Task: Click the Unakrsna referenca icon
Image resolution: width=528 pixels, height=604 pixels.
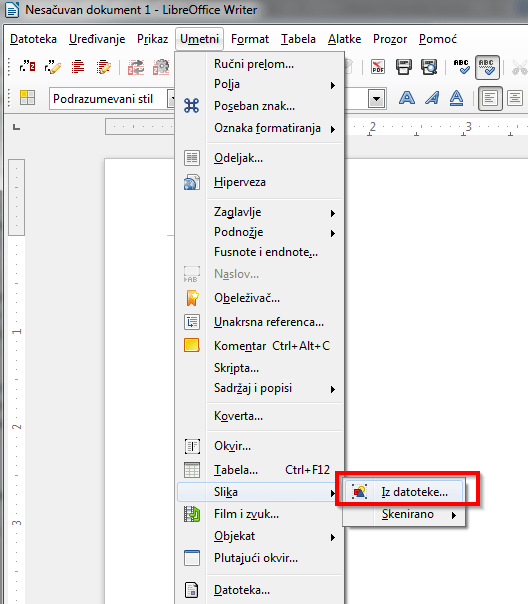Action: [192, 322]
